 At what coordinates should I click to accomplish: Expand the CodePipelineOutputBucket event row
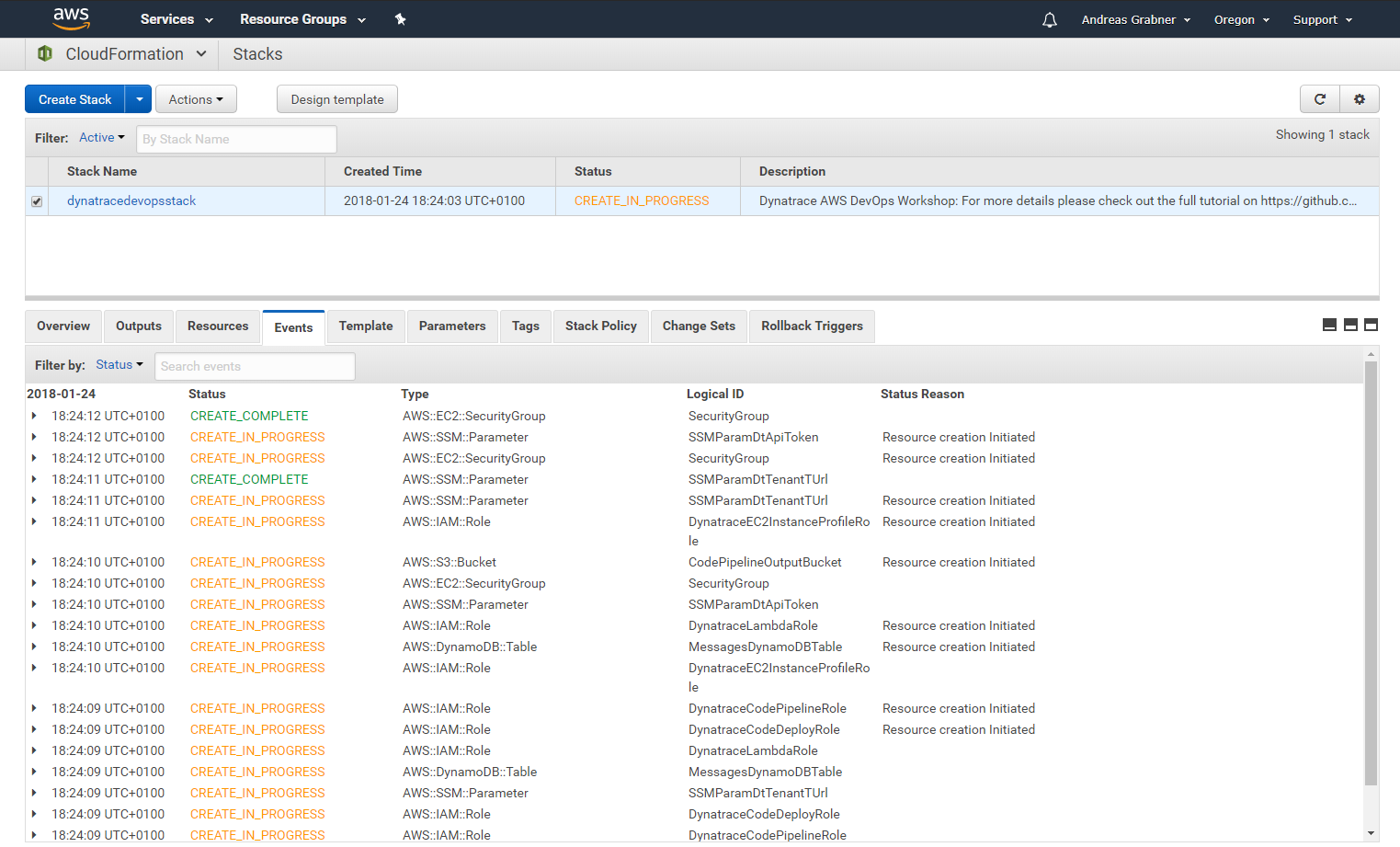34,562
